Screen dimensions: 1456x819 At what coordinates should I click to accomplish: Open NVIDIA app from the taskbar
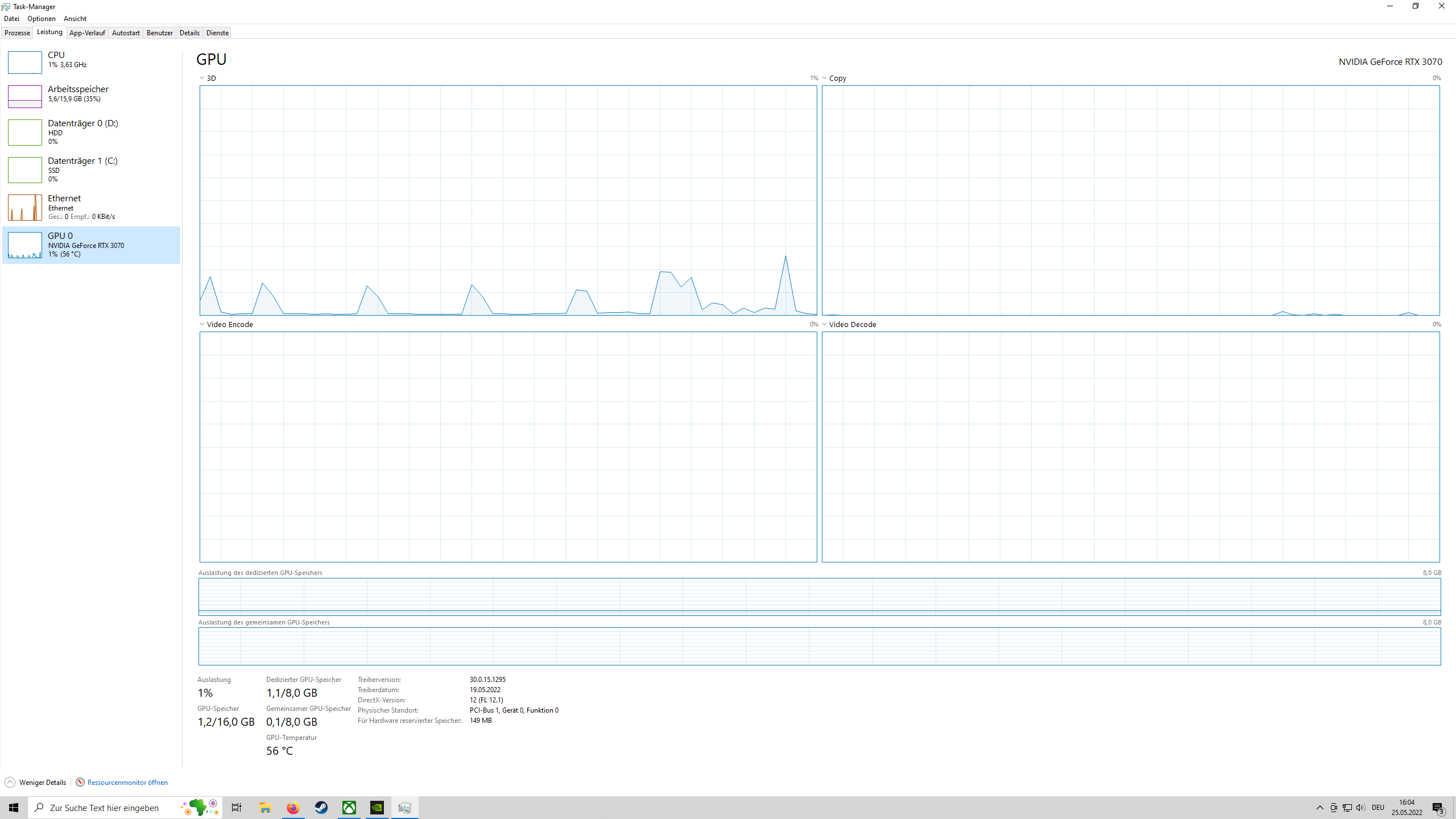[x=377, y=808]
